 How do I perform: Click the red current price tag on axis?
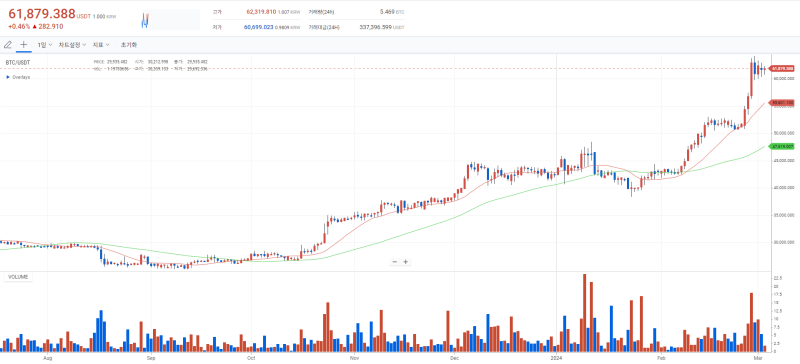pos(782,68)
